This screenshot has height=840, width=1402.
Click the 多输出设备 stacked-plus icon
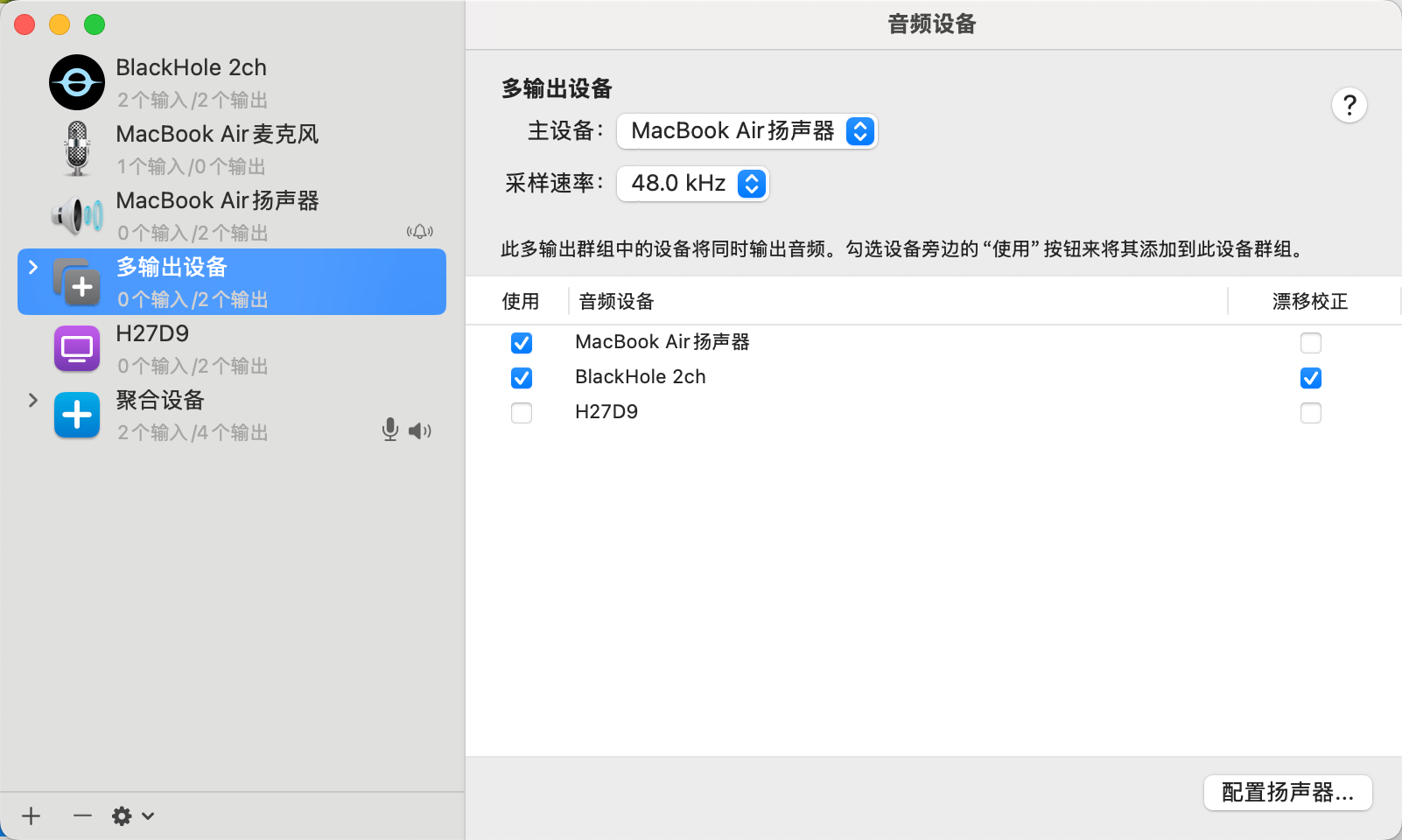pyautogui.click(x=77, y=282)
